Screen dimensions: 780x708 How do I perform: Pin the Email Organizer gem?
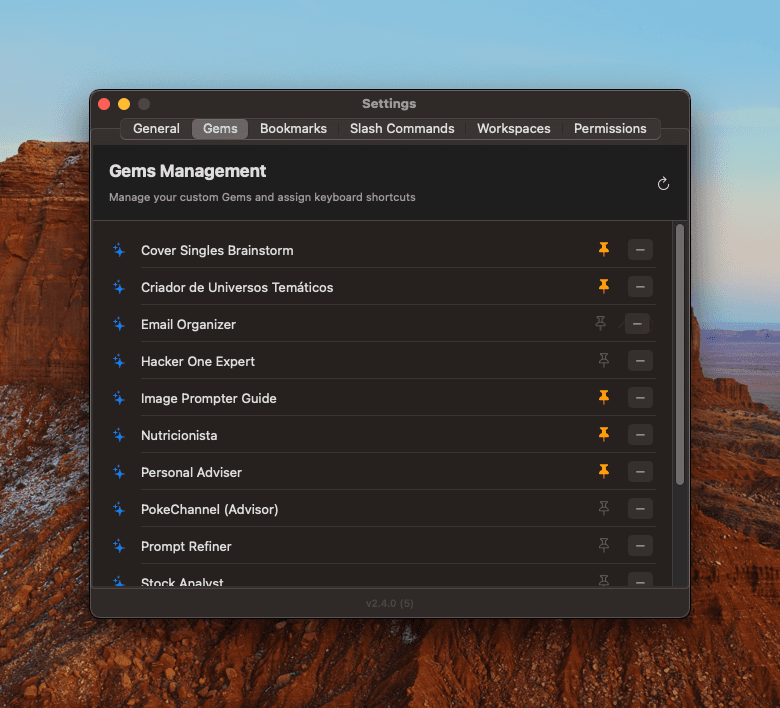click(601, 323)
